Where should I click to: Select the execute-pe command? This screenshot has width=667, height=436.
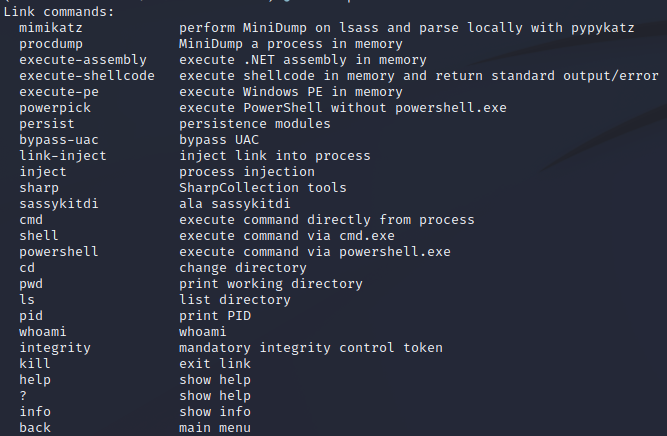coord(59,92)
